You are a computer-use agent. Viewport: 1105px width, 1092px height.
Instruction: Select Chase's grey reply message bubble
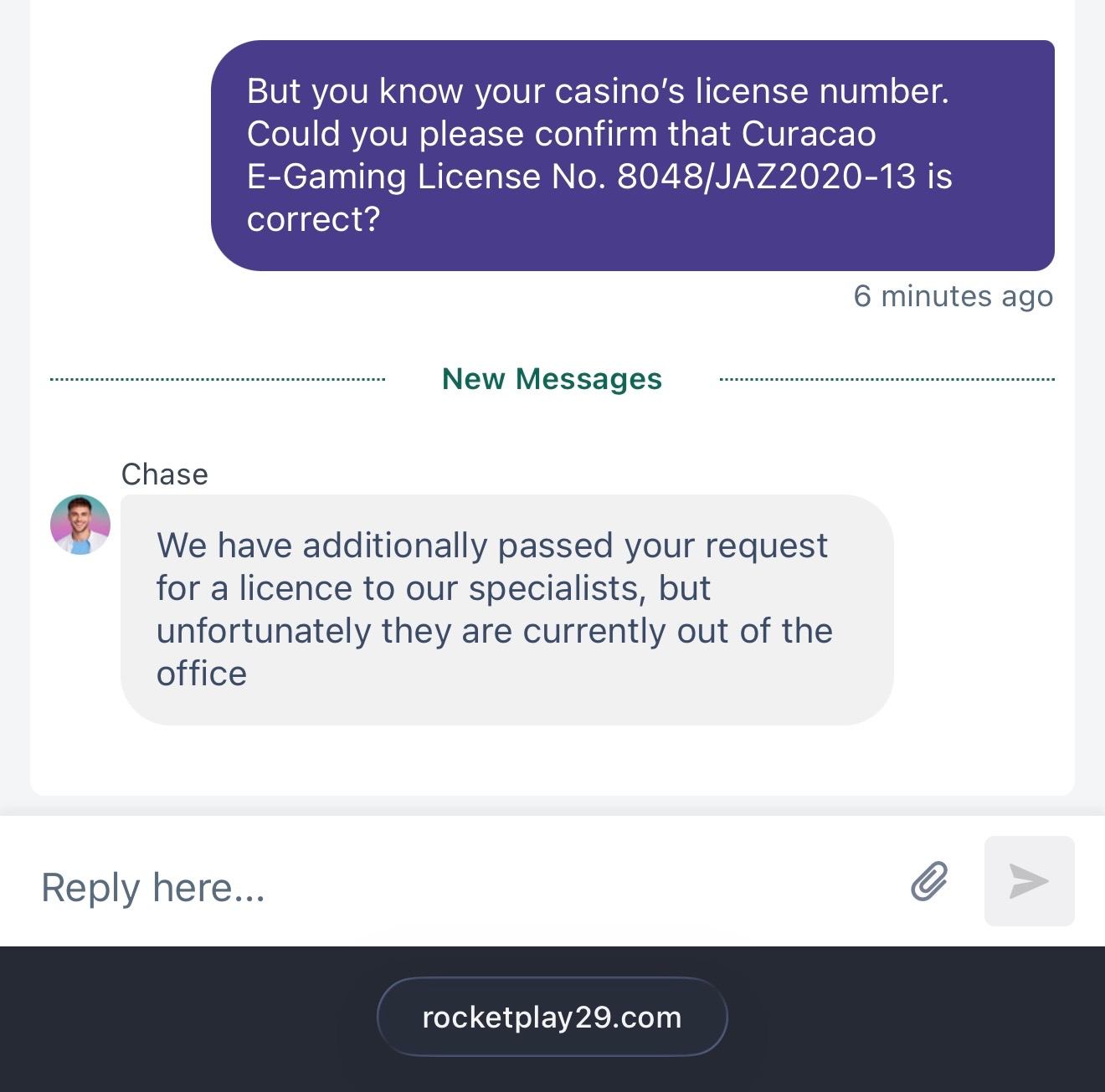(506, 609)
